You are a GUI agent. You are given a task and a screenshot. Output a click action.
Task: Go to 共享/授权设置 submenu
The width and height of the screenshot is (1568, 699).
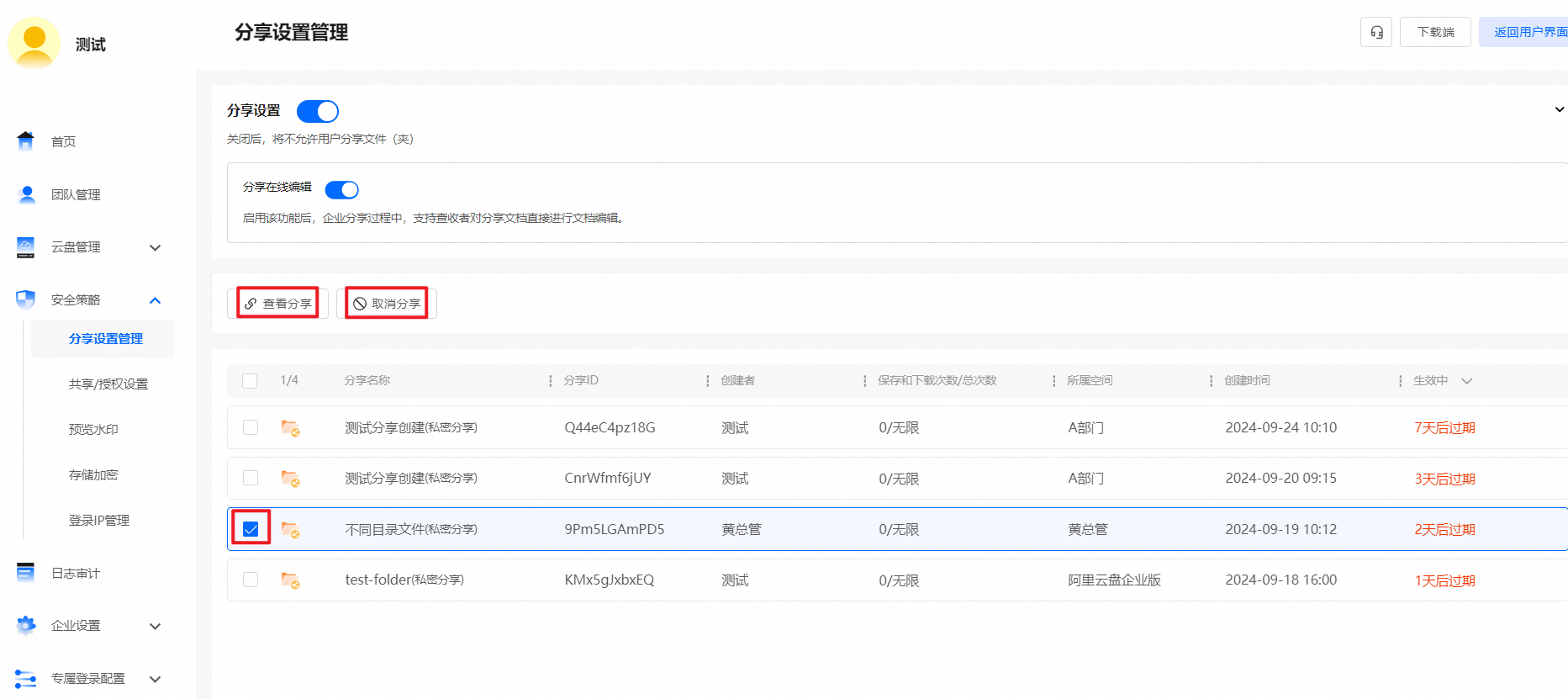pyautogui.click(x=108, y=384)
